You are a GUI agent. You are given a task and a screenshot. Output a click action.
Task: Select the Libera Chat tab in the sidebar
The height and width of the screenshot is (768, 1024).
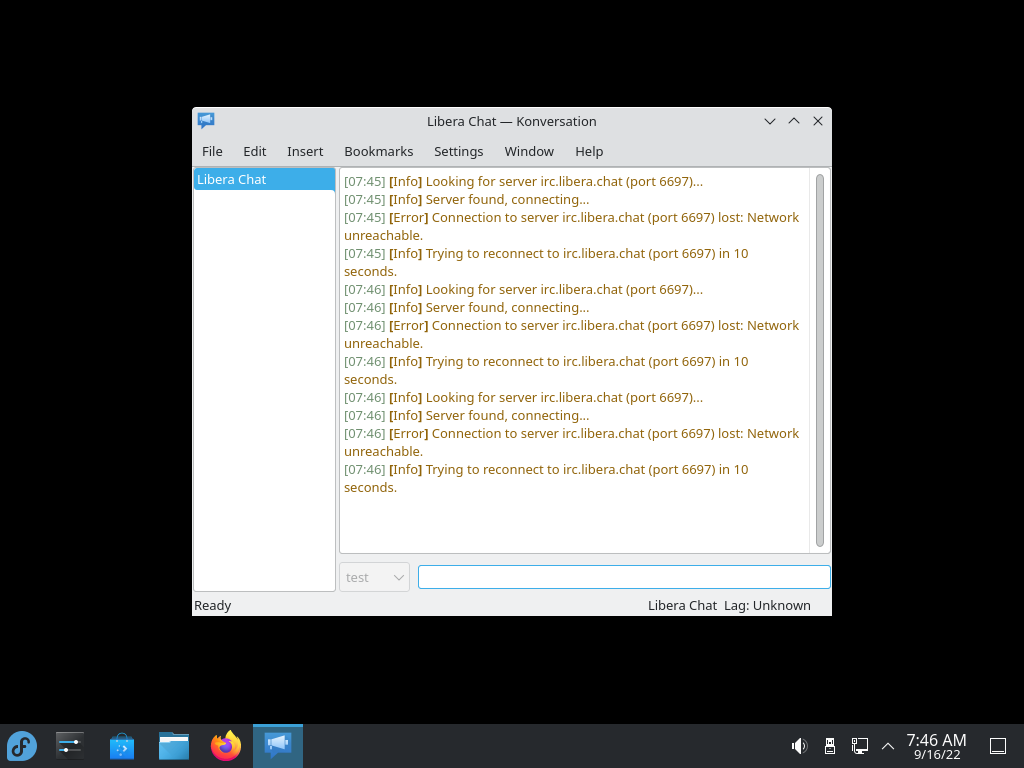pos(264,180)
